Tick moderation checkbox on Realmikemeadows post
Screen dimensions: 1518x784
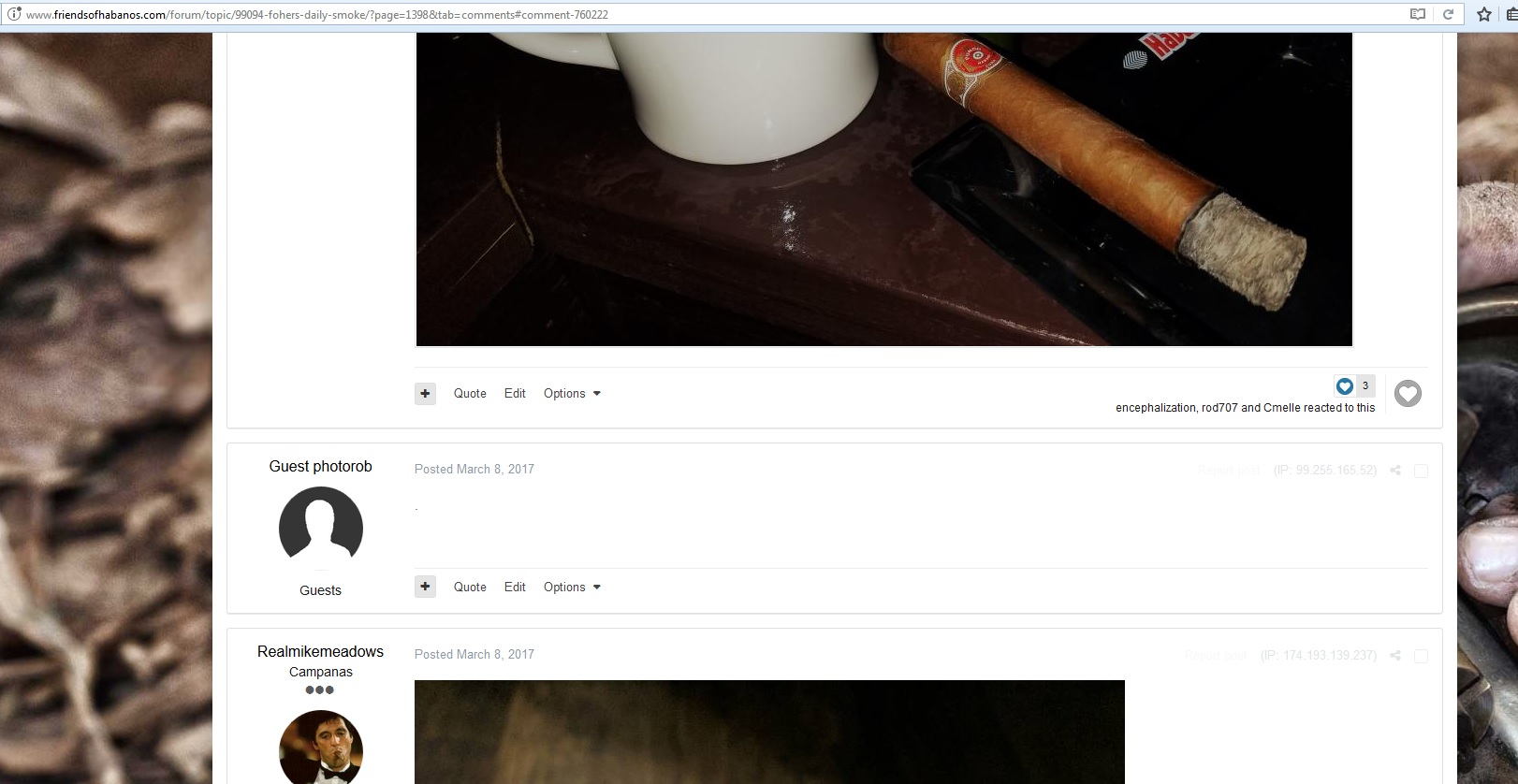[x=1421, y=656]
